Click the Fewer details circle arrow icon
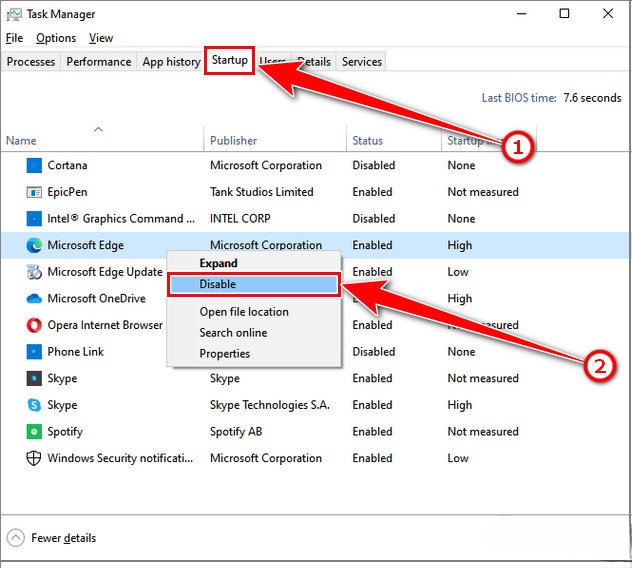This screenshot has width=632, height=568. [x=16, y=538]
